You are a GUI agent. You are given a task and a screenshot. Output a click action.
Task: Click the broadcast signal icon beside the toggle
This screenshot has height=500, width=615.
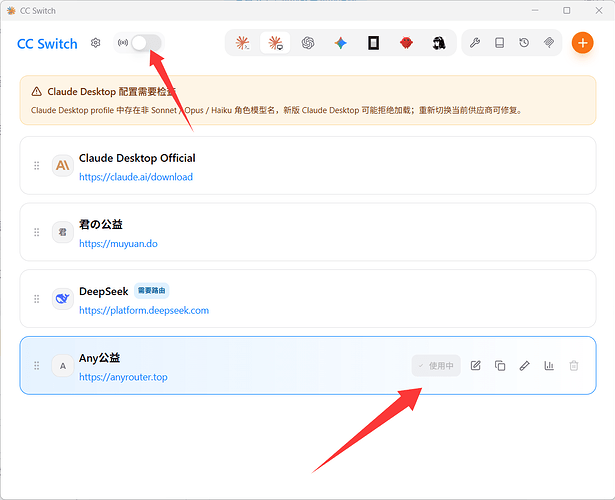click(x=123, y=43)
